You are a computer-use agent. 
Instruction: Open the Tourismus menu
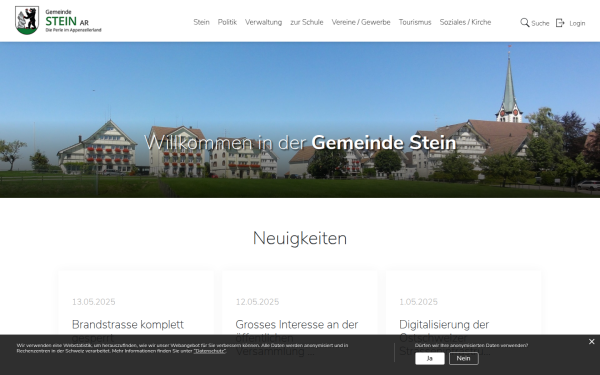click(415, 22)
